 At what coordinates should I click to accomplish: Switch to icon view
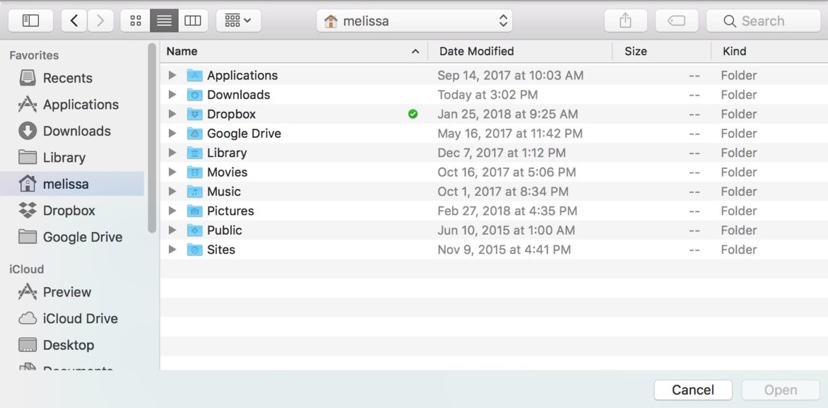pyautogui.click(x=136, y=20)
